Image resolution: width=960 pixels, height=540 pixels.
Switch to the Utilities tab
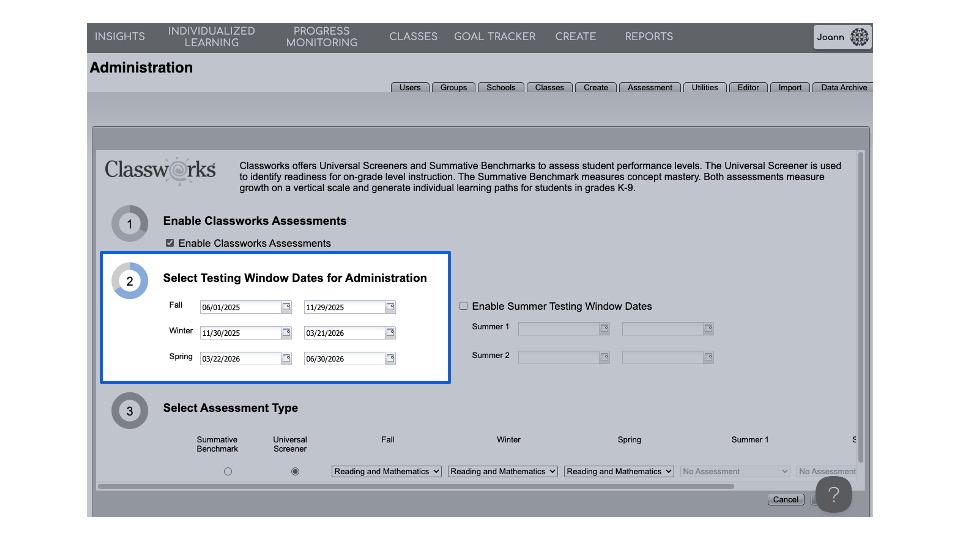705,88
